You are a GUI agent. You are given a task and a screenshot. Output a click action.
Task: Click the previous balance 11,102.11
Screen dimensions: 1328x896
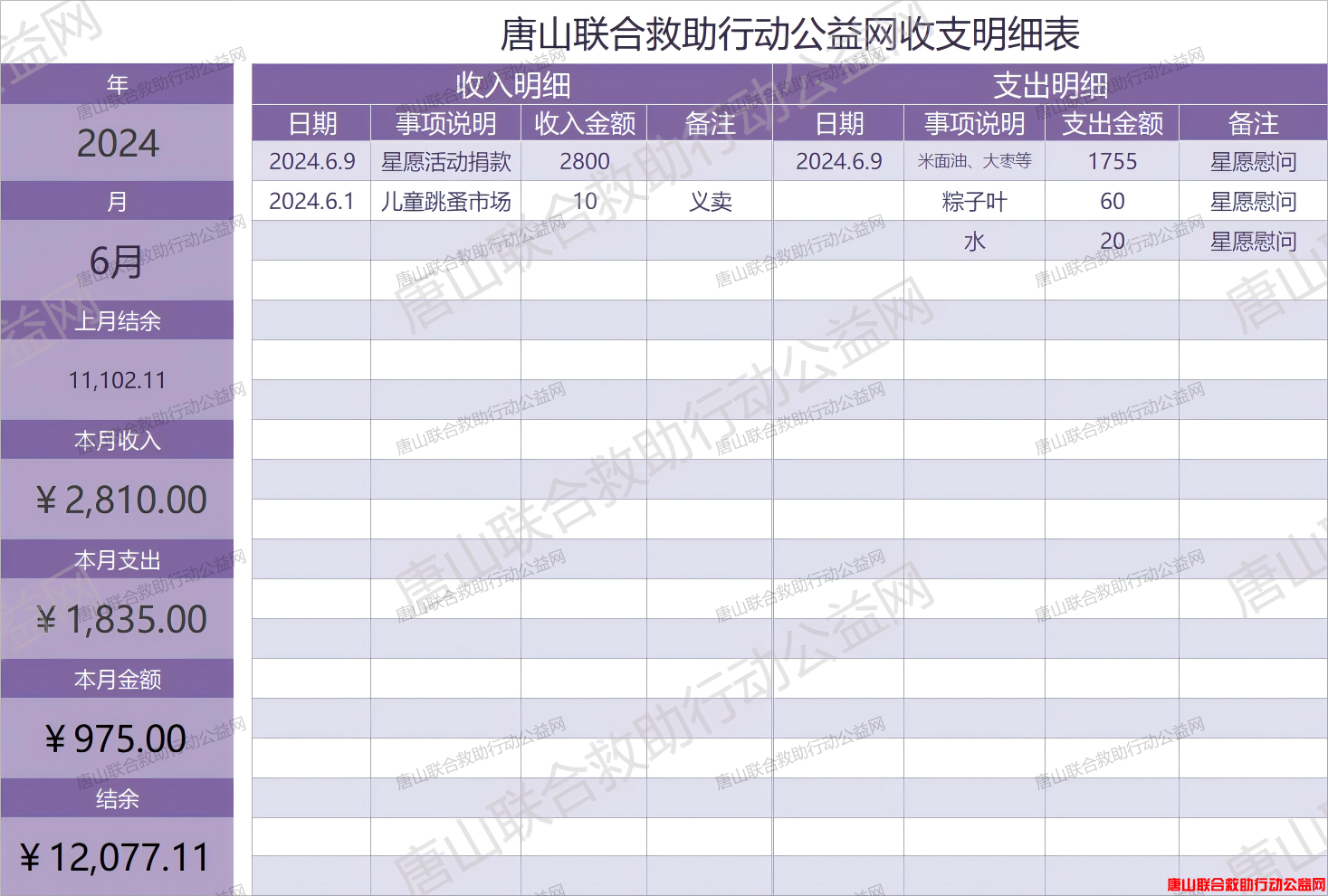coord(117,380)
